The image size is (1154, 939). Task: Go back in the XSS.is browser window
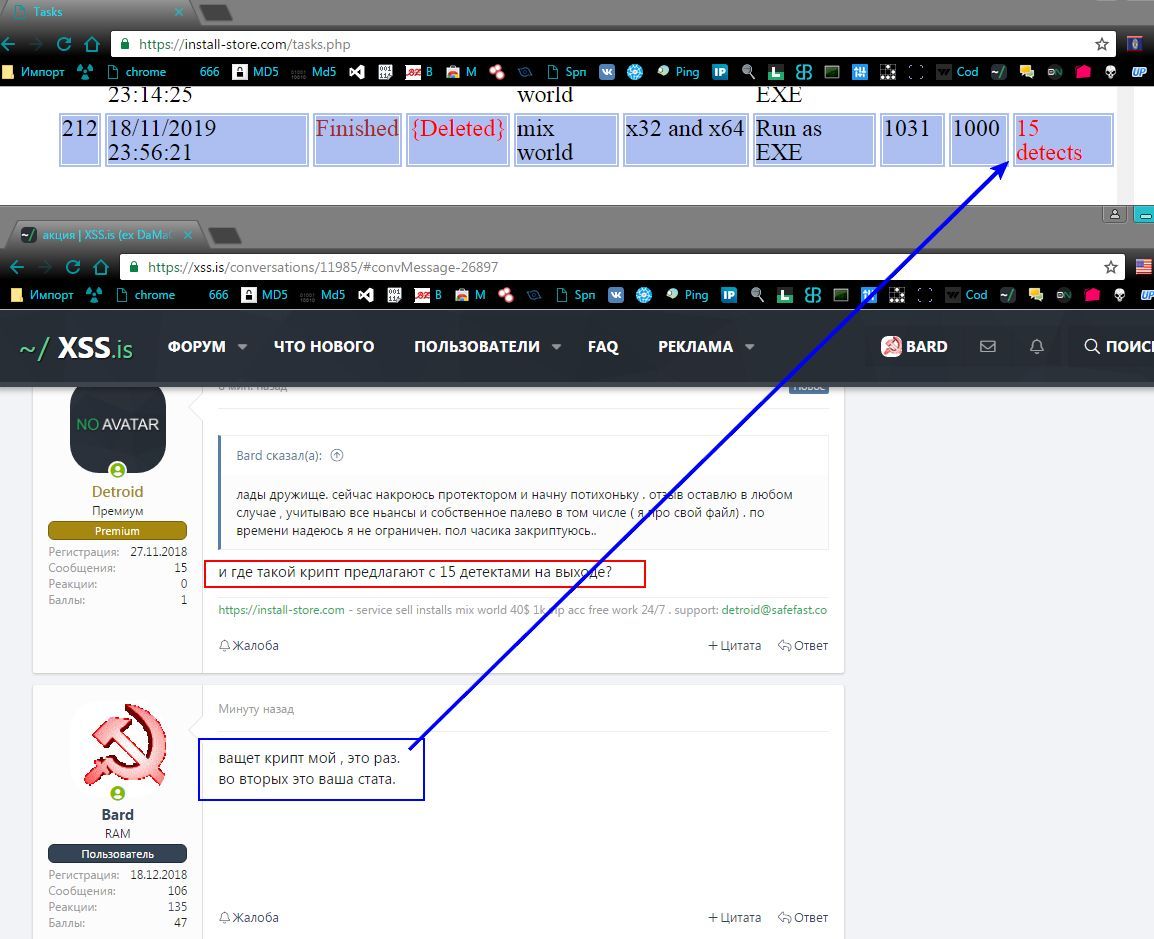(x=18, y=267)
